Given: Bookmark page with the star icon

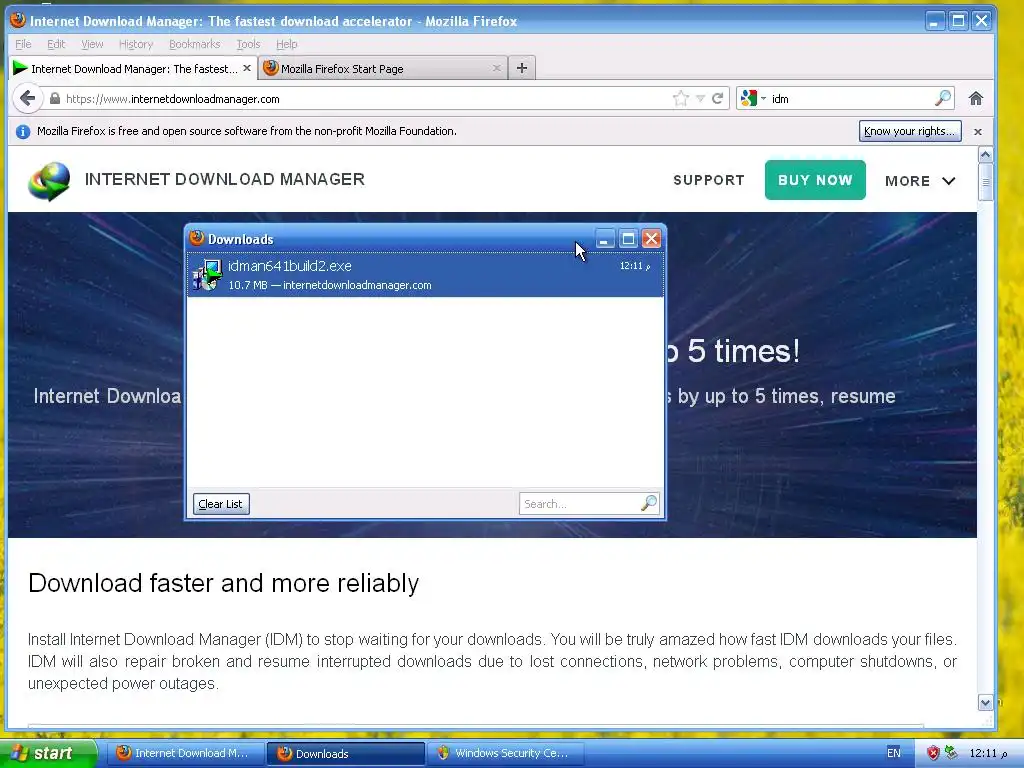Looking at the screenshot, I should tap(680, 99).
